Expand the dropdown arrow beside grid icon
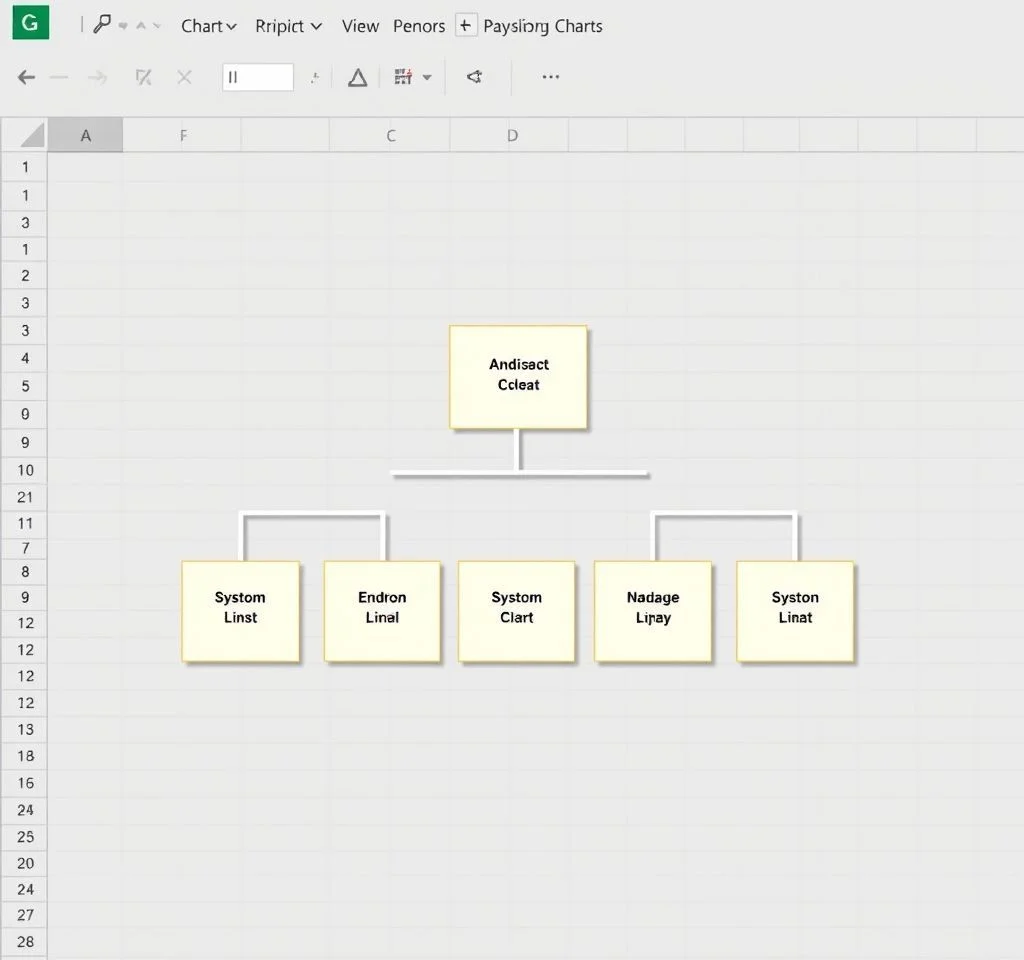Image resolution: width=1024 pixels, height=960 pixels. tap(428, 77)
